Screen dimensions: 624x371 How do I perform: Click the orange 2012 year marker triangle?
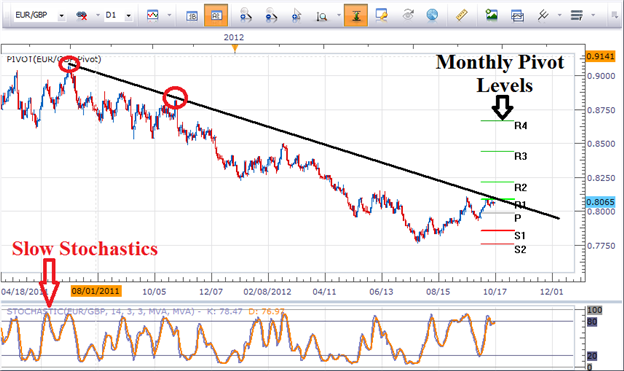(235, 49)
